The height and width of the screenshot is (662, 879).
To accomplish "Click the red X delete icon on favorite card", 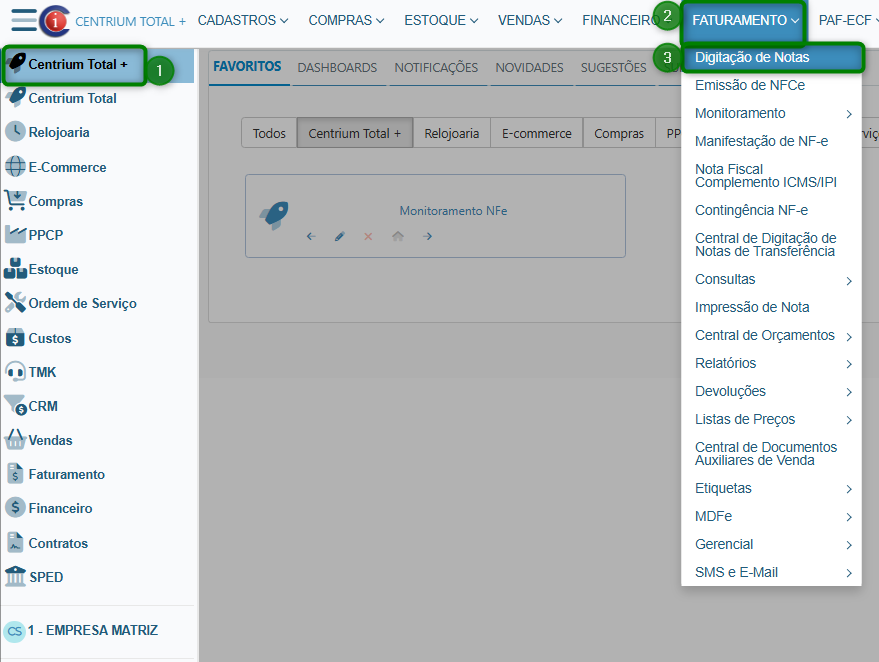I will click(368, 237).
